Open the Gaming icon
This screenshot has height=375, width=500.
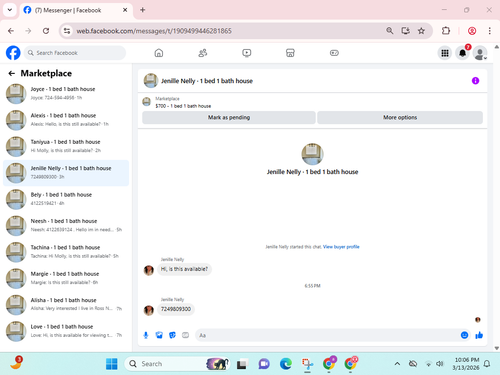coord(334,53)
